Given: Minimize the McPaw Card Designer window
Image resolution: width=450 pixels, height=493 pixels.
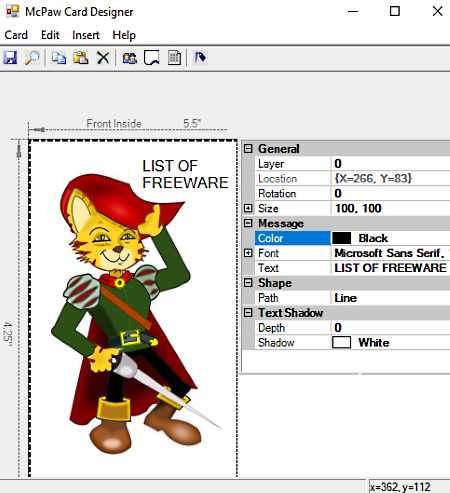Looking at the screenshot, I should [353, 11].
